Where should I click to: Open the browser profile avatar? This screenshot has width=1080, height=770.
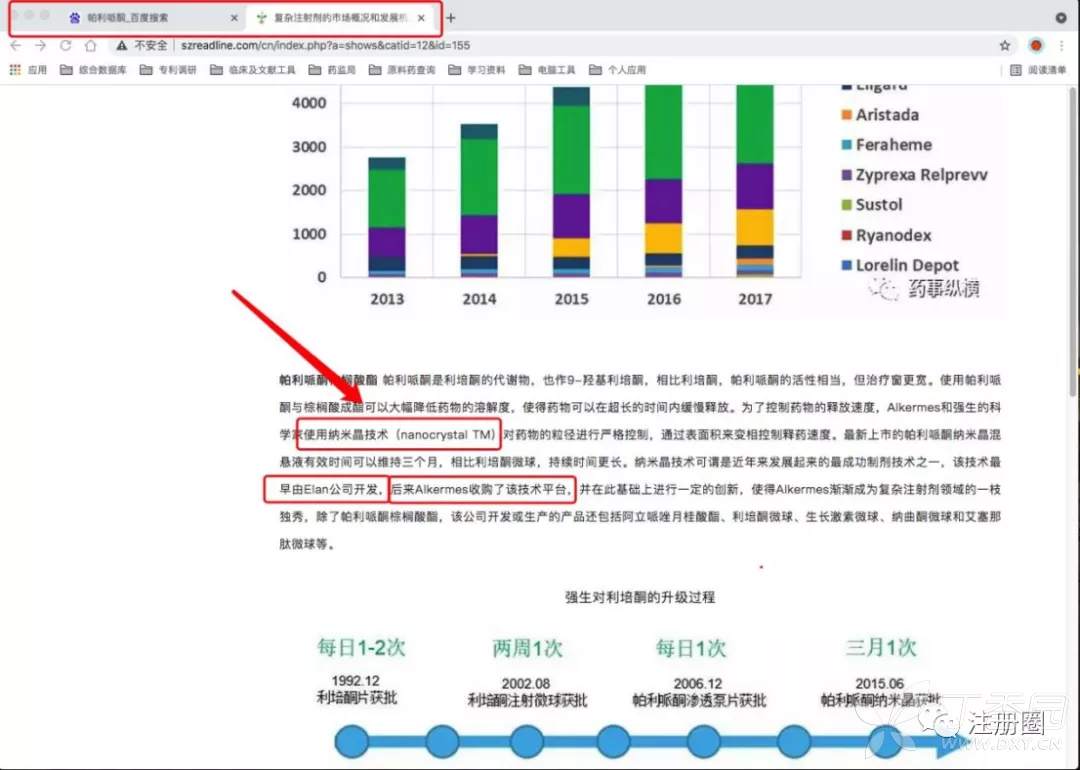pyautogui.click(x=1036, y=45)
